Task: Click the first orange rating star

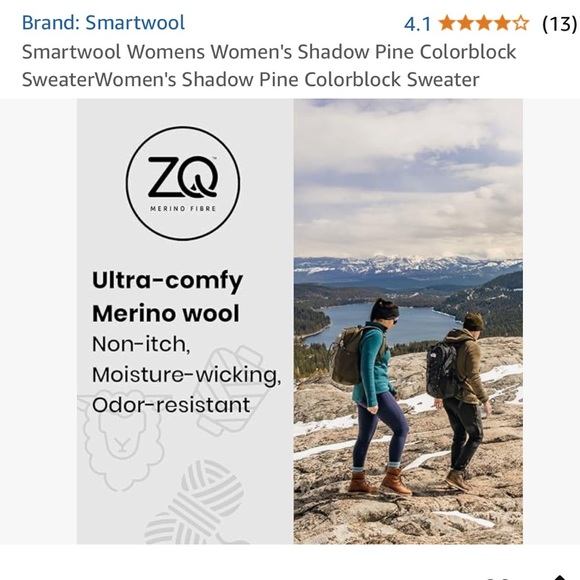Action: [x=447, y=23]
